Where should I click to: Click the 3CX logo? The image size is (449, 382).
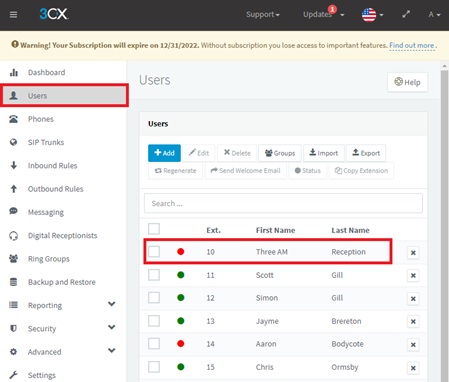[x=54, y=14]
